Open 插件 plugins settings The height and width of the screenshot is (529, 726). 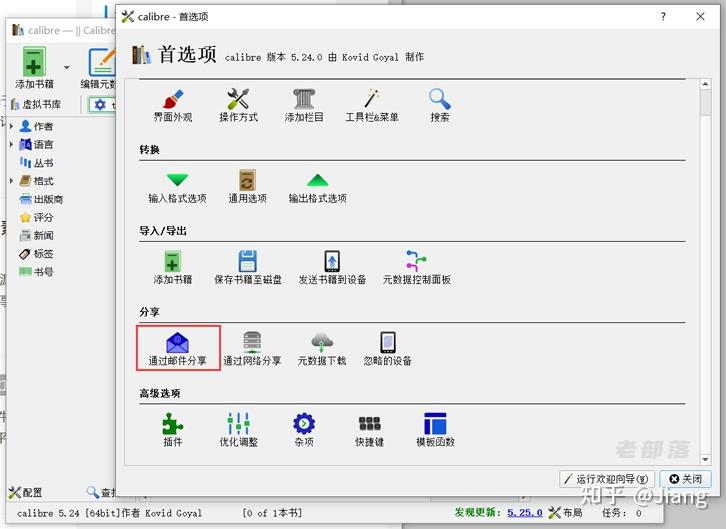pos(173,429)
